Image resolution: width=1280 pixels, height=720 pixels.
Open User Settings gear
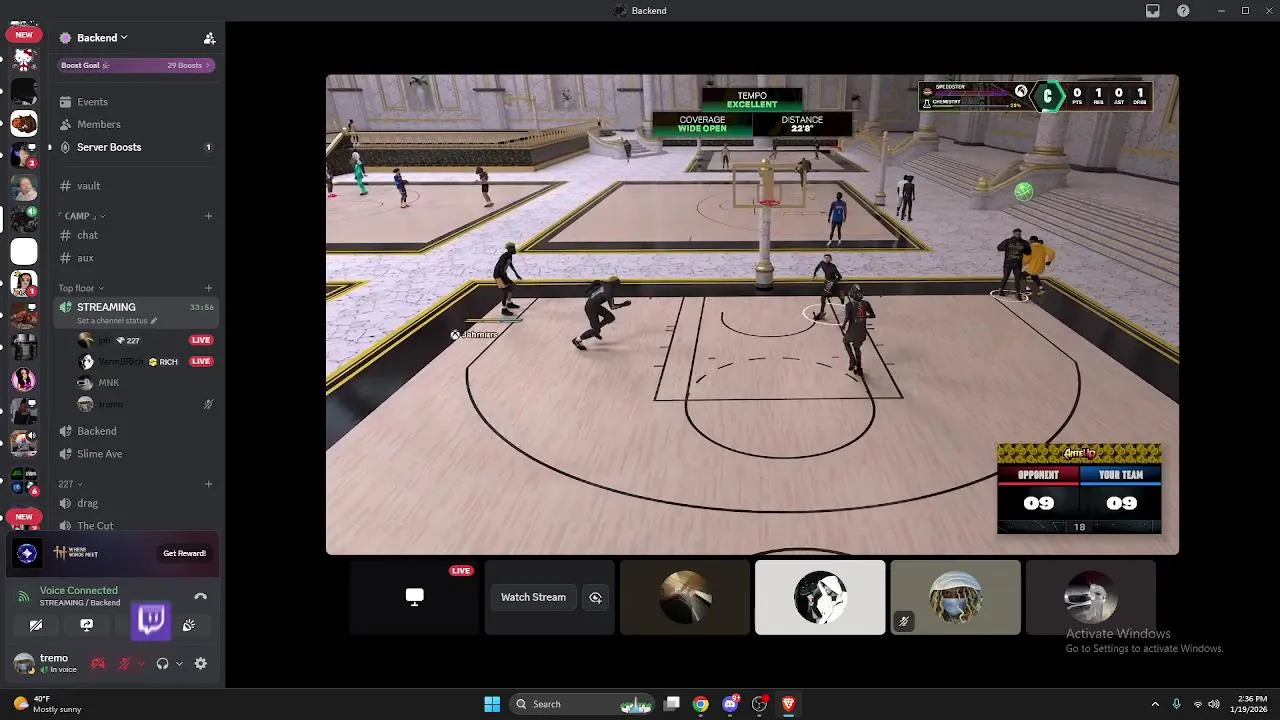(200, 664)
